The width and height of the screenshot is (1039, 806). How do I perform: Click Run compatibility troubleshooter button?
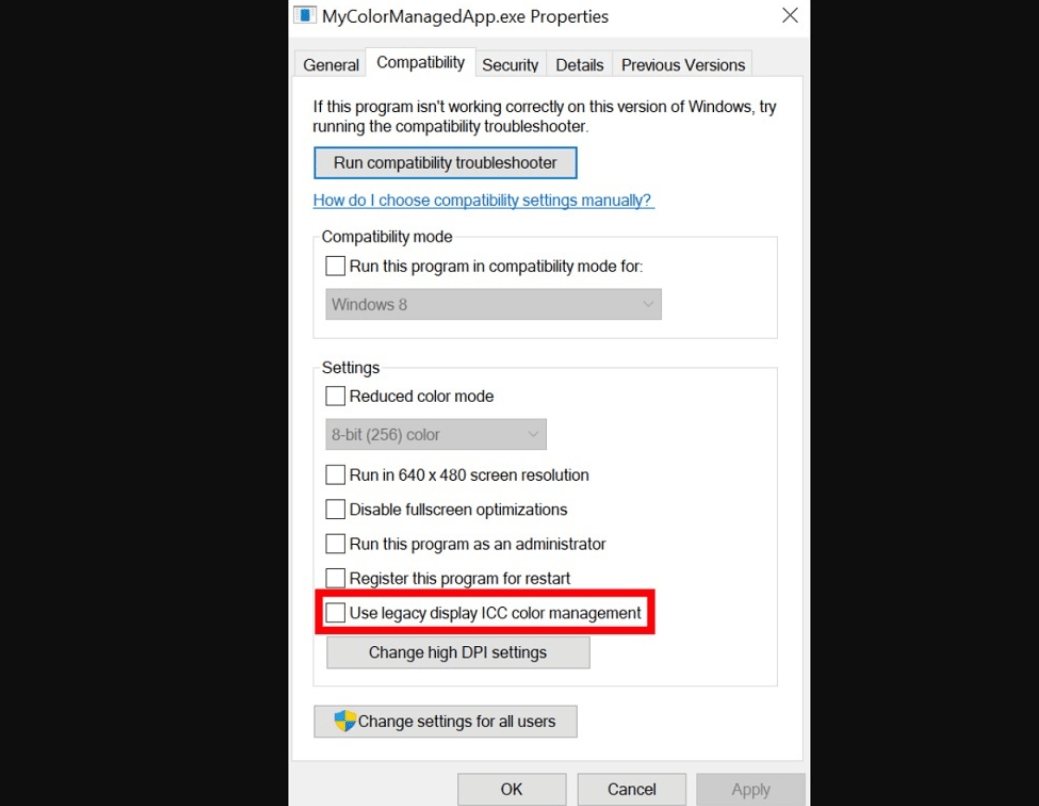click(x=445, y=163)
